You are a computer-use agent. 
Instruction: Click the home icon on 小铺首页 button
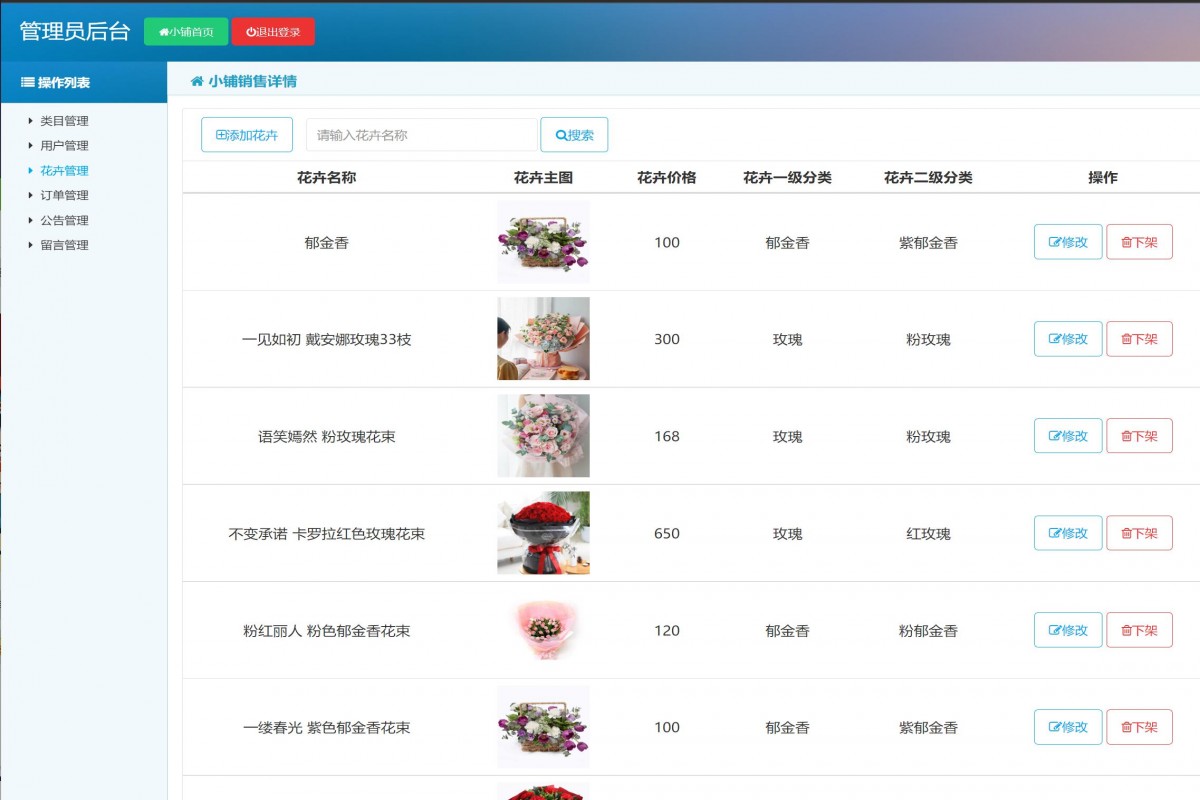163,31
